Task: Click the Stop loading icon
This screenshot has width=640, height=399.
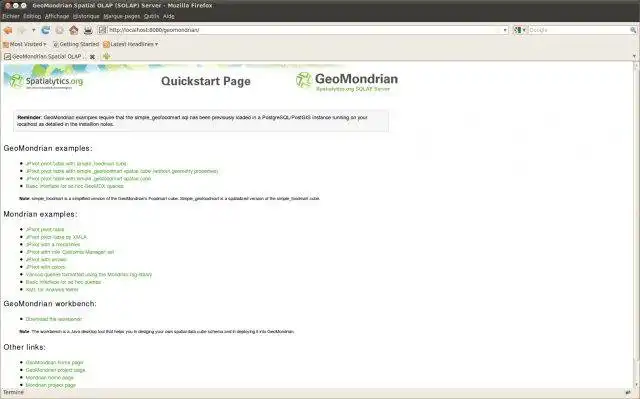Action: click(x=60, y=30)
